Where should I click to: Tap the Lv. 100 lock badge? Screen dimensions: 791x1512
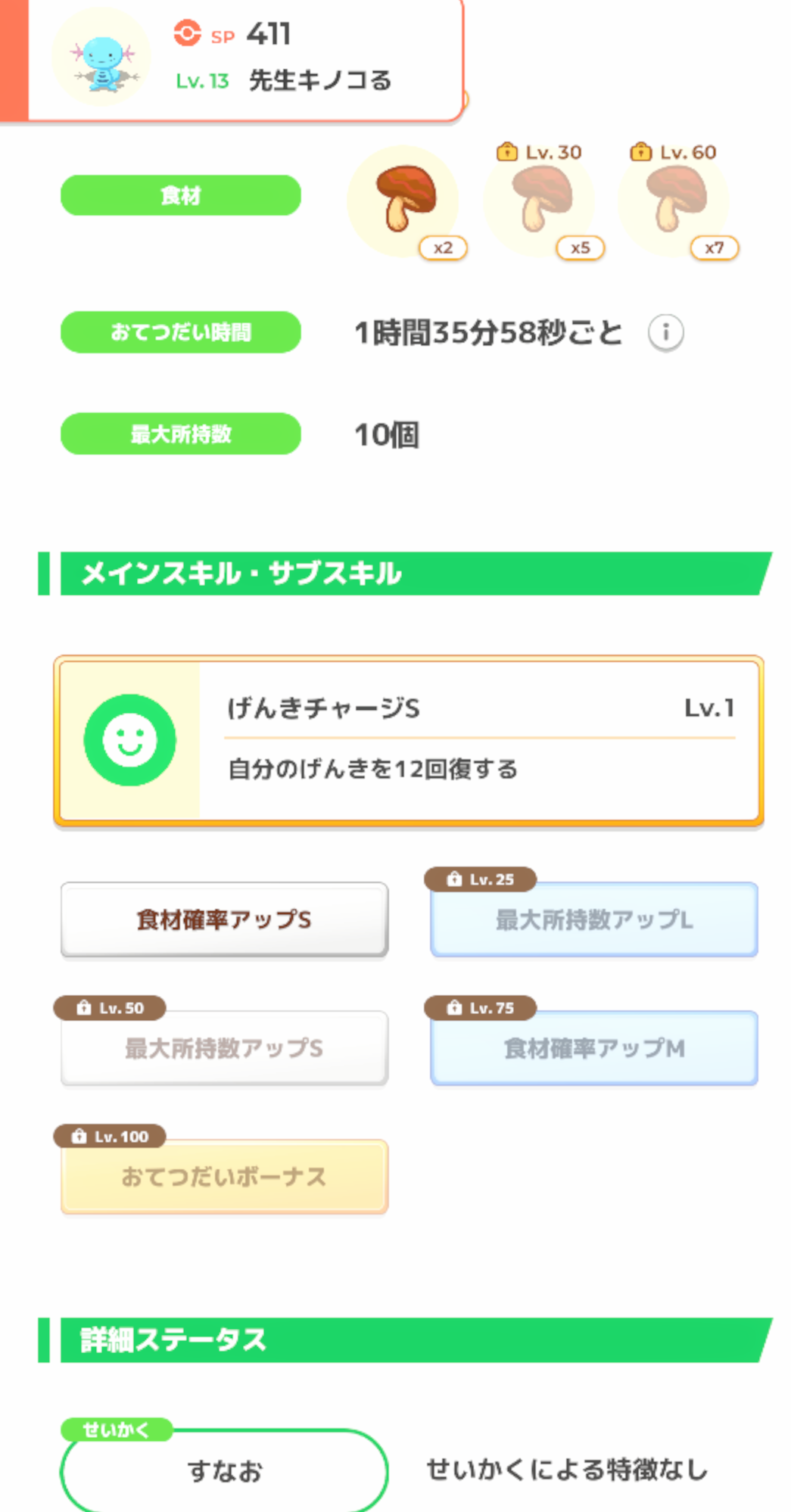point(110,1137)
